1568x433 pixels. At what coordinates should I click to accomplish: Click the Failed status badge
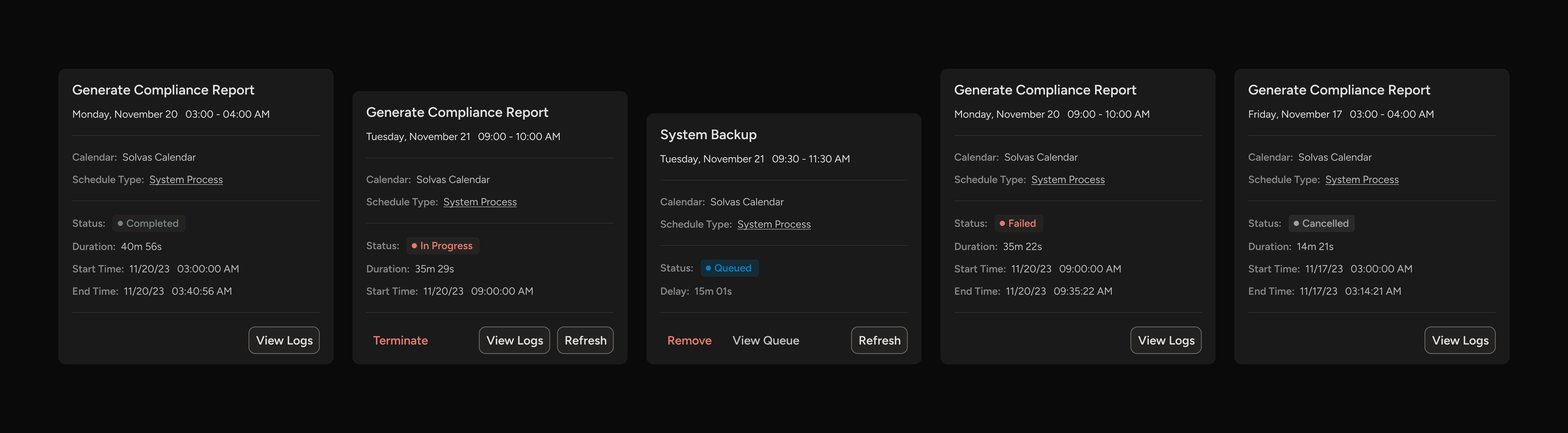click(1019, 223)
